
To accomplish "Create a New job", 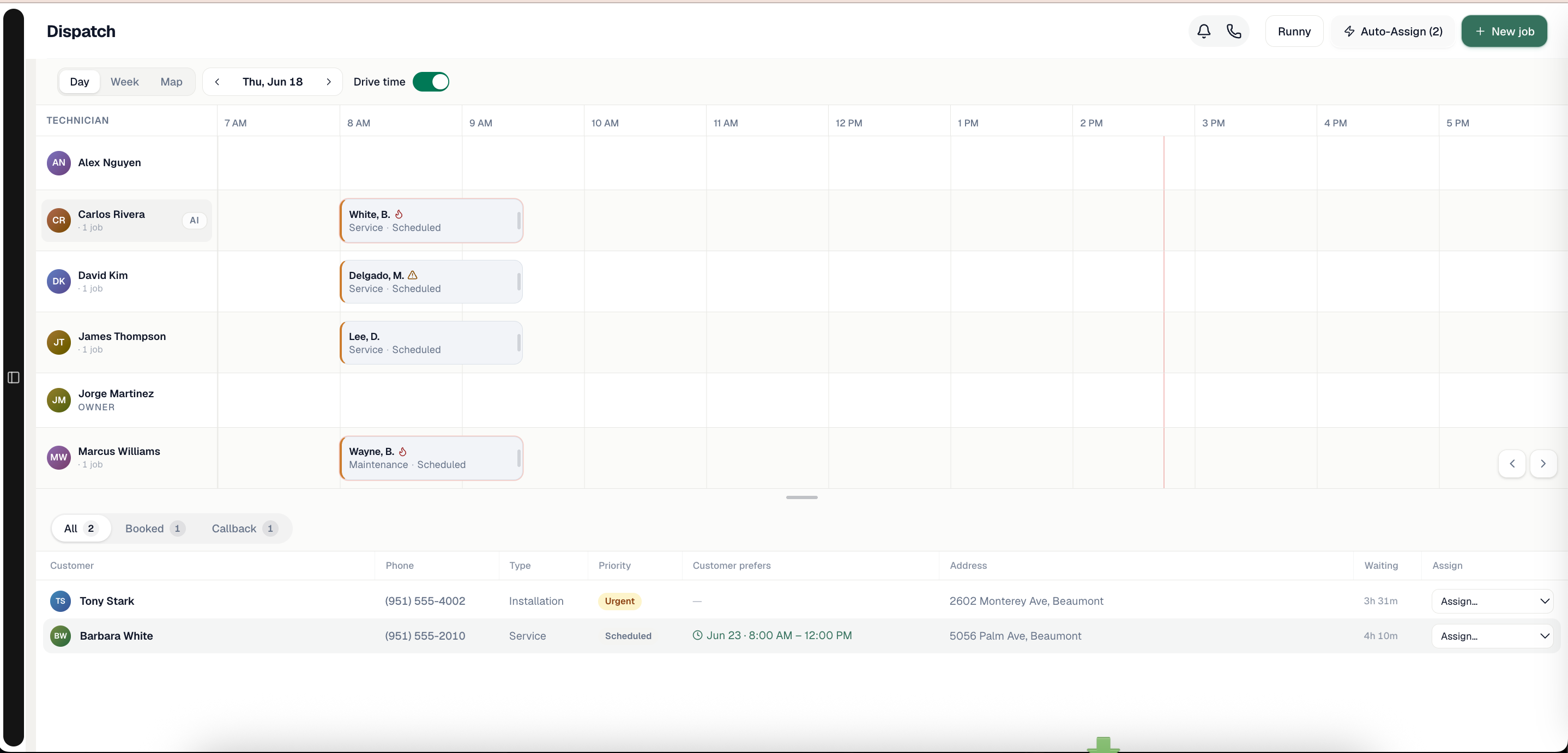I will pyautogui.click(x=1504, y=31).
